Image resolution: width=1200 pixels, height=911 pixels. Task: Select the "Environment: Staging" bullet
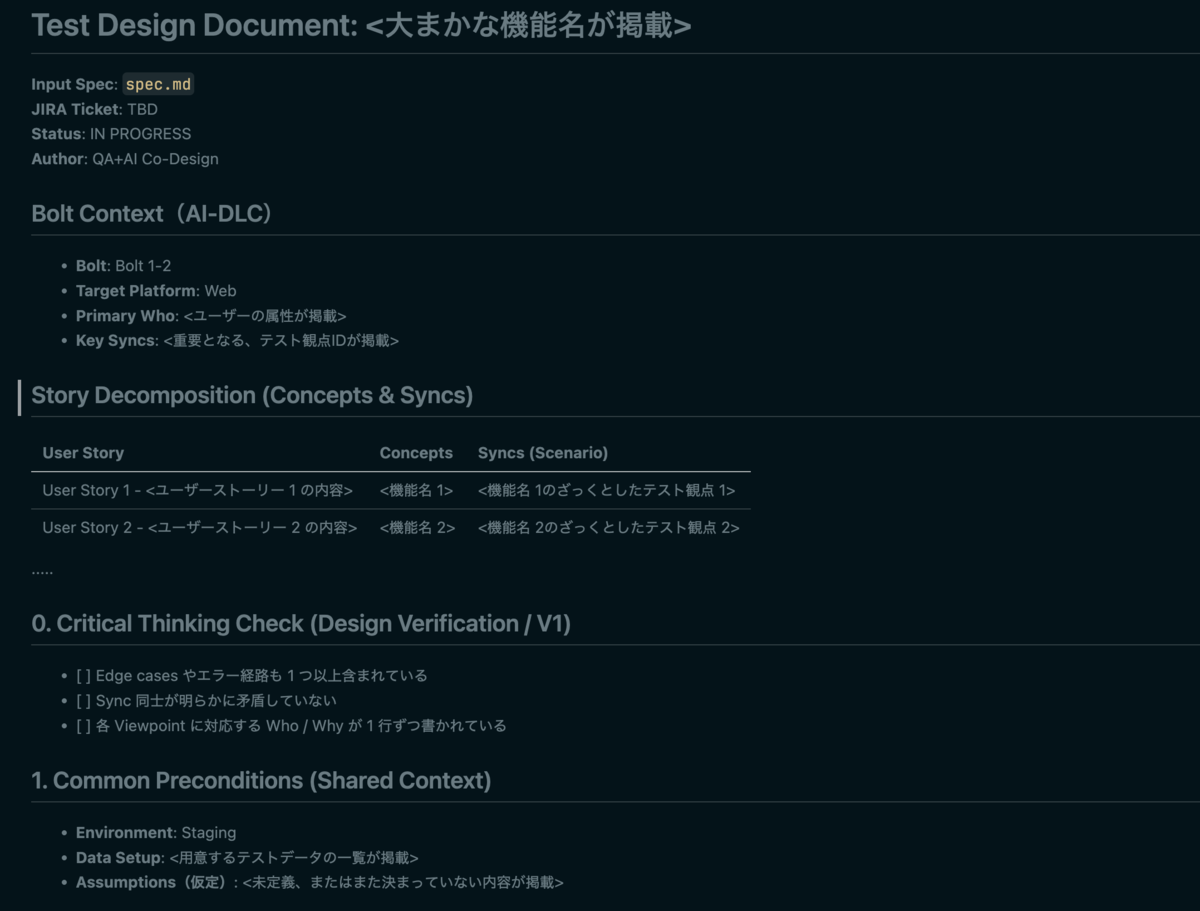point(156,833)
